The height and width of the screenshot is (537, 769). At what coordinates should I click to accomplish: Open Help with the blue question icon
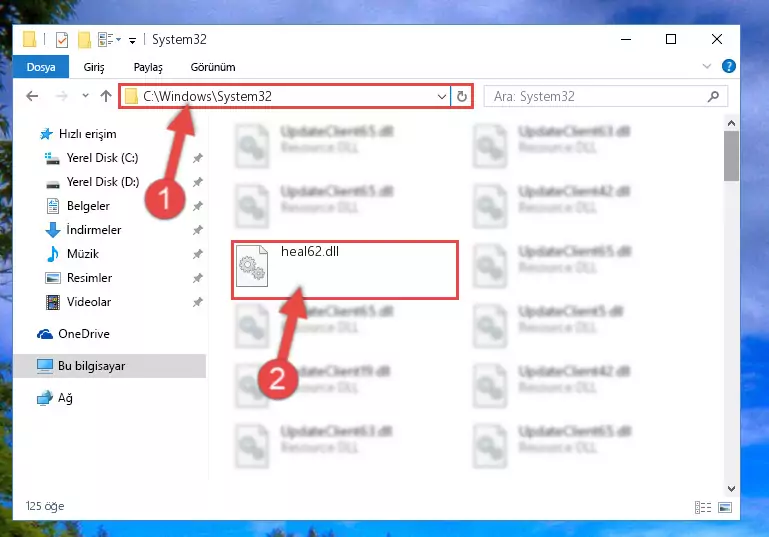point(729,66)
